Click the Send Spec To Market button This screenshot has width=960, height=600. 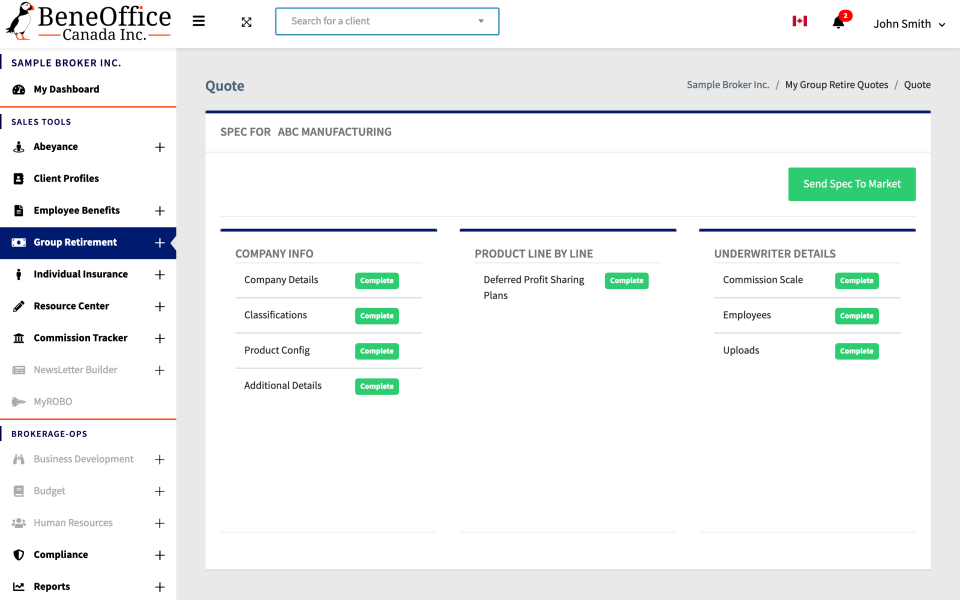[851, 184]
